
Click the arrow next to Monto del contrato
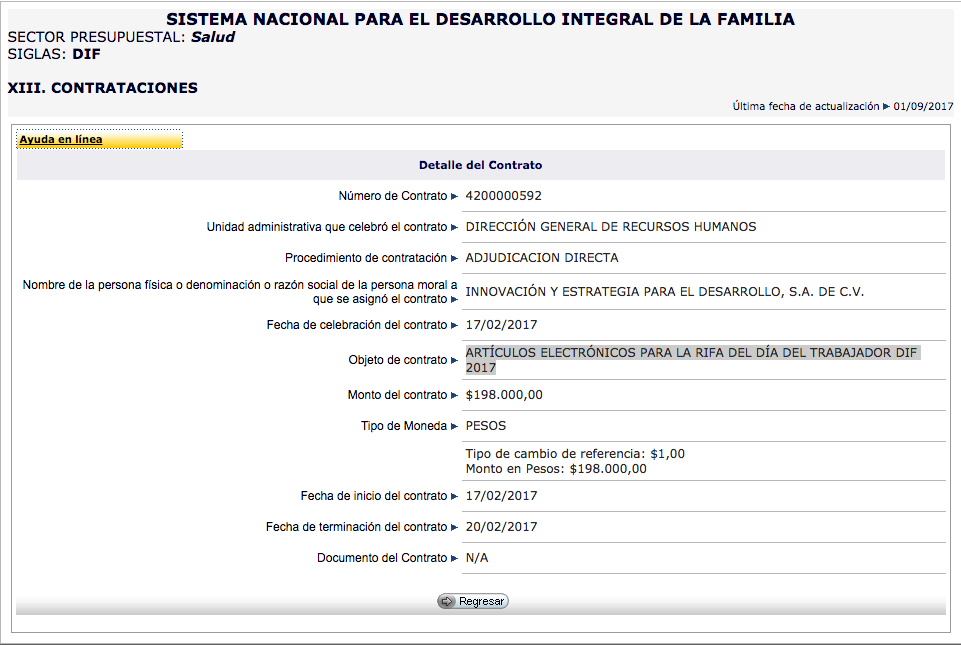click(455, 395)
